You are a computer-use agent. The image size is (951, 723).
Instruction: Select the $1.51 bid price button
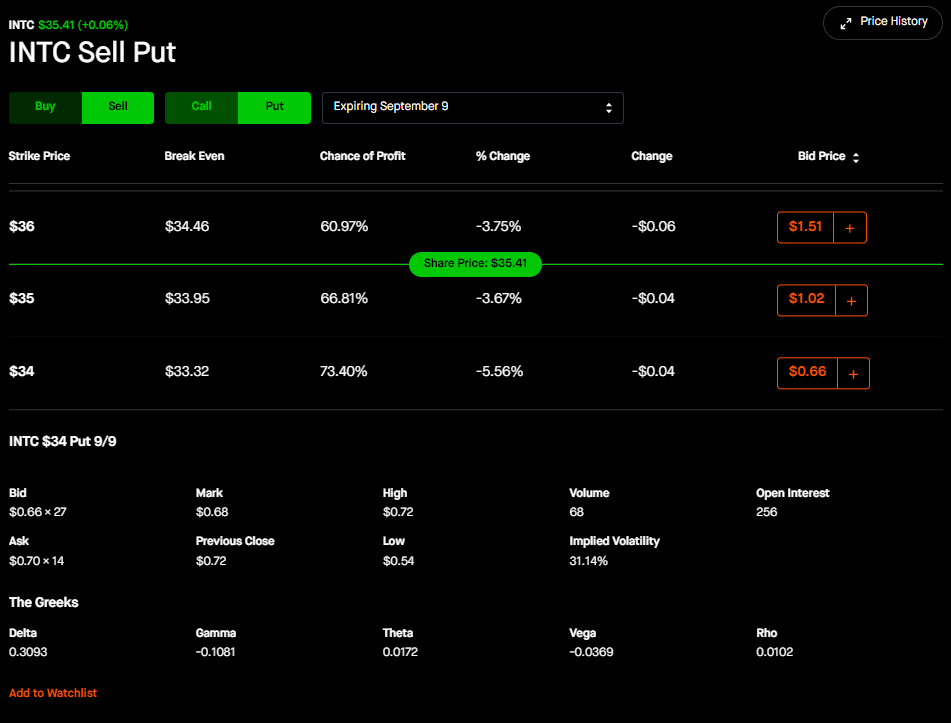click(805, 227)
